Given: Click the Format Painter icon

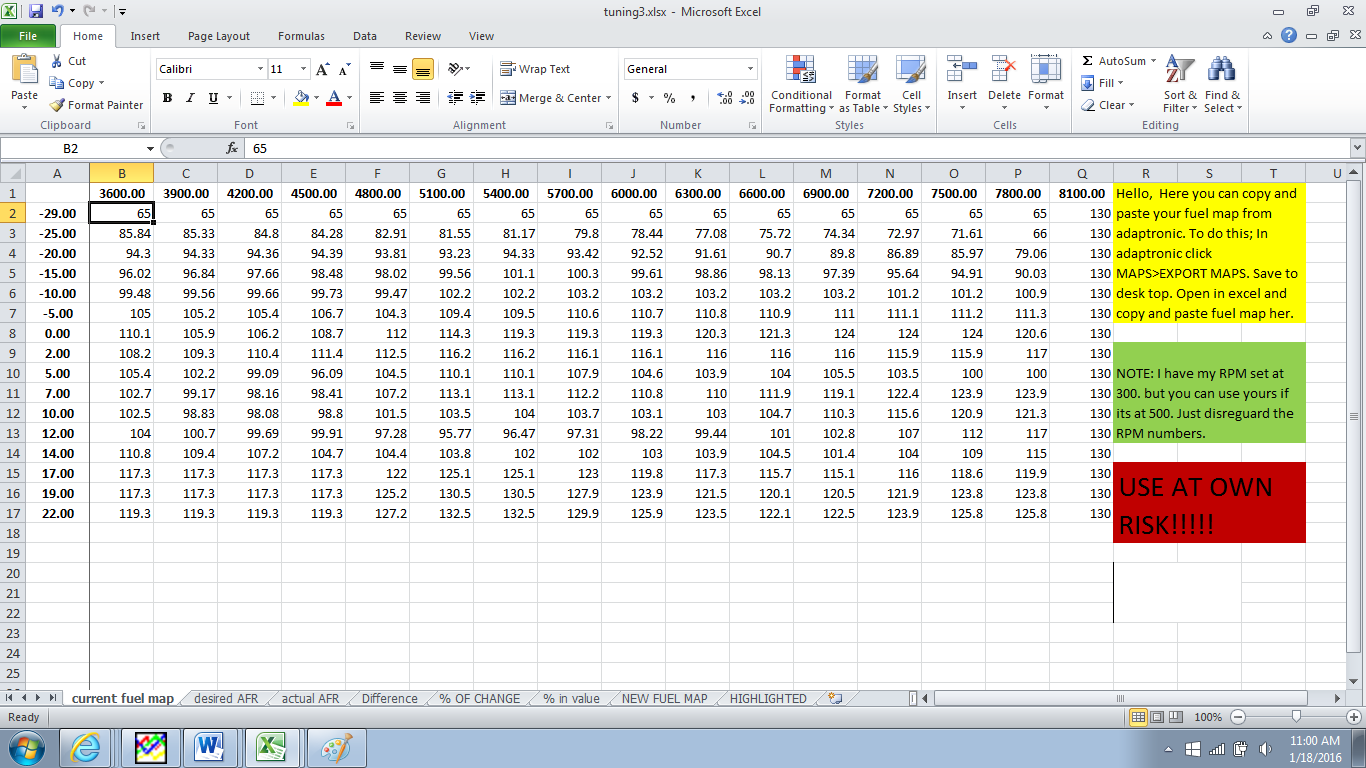Looking at the screenshot, I should (58, 105).
